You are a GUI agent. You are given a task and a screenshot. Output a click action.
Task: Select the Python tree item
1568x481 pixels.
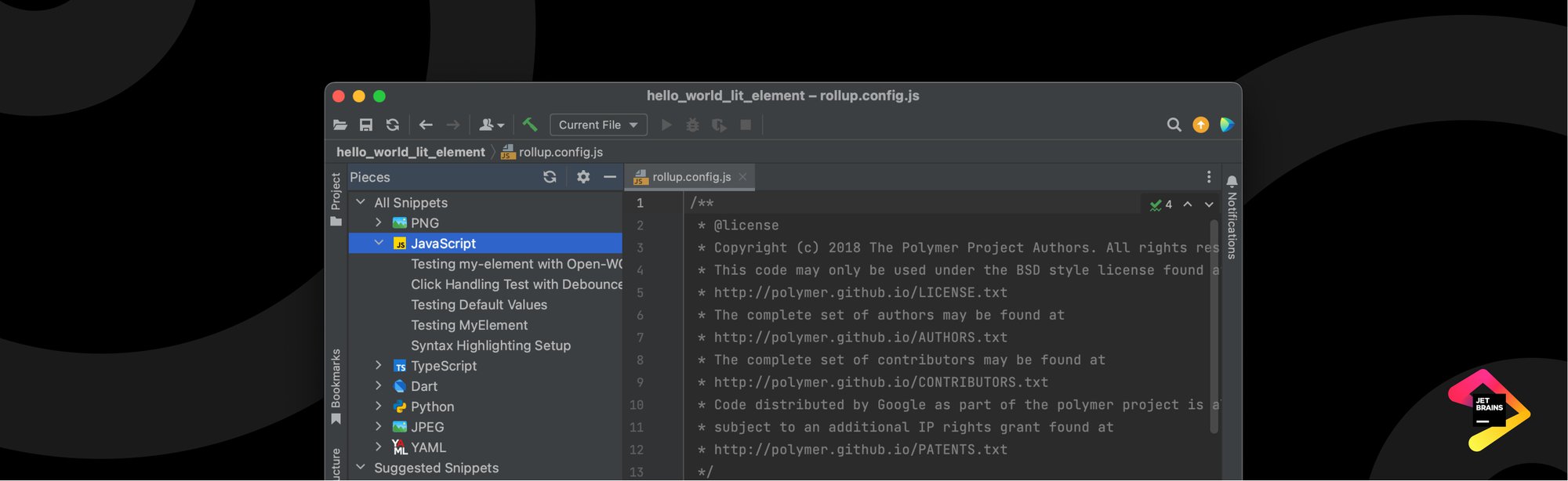coord(485,406)
